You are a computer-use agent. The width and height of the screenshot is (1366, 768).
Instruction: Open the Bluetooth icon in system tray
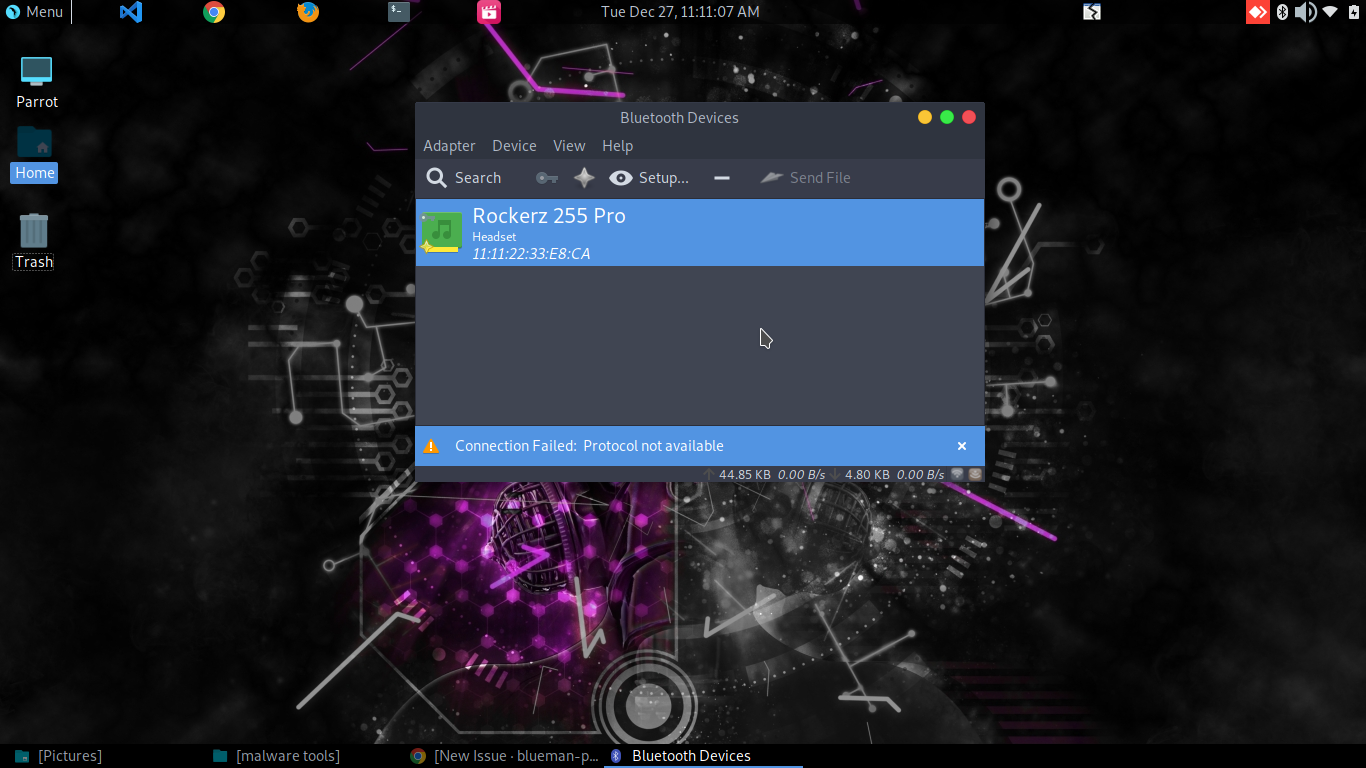(1283, 12)
